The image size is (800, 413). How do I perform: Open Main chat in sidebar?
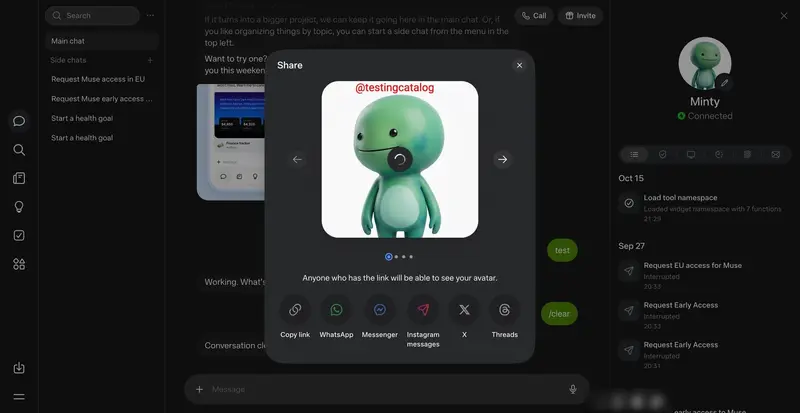(x=102, y=41)
